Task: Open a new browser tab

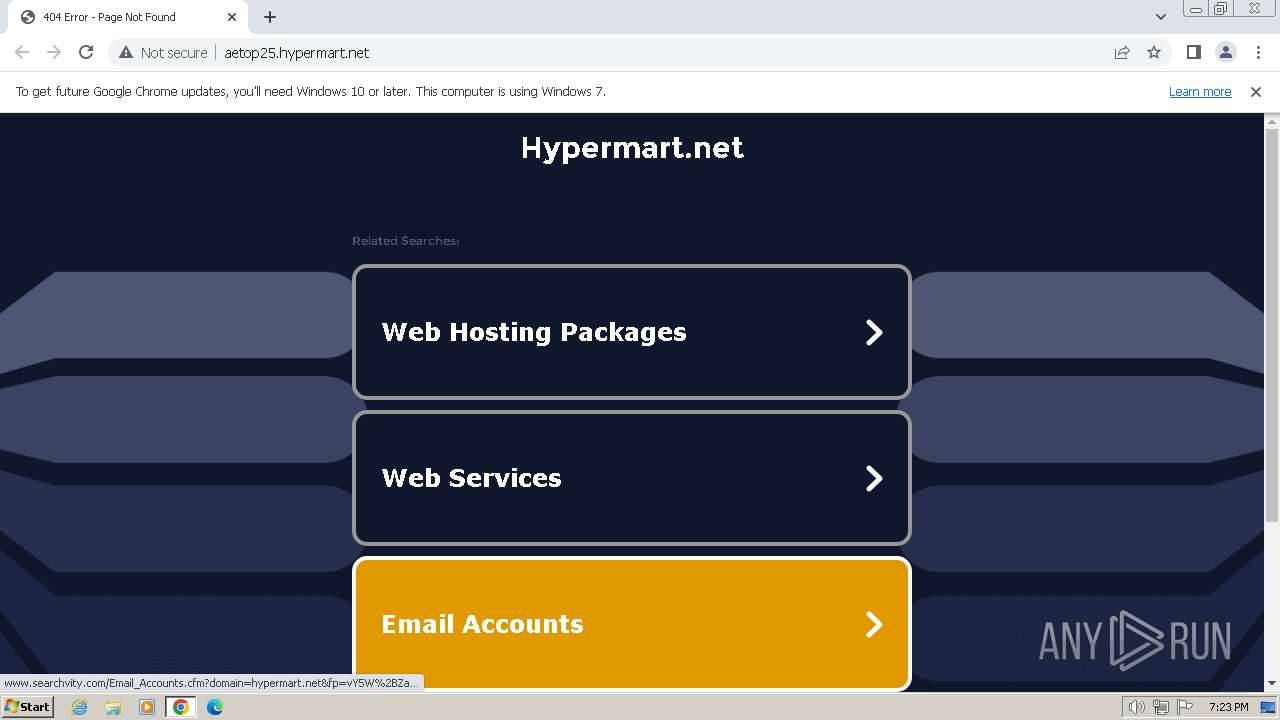Action: 270,17
